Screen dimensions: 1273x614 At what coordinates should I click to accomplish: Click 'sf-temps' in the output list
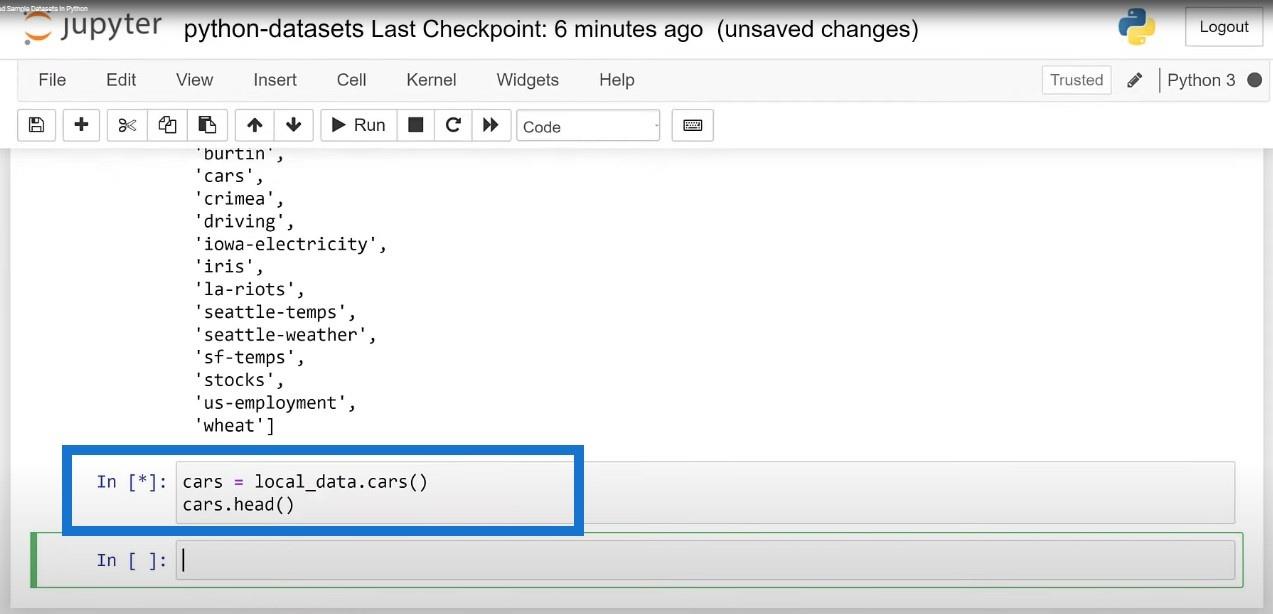[x=245, y=357]
